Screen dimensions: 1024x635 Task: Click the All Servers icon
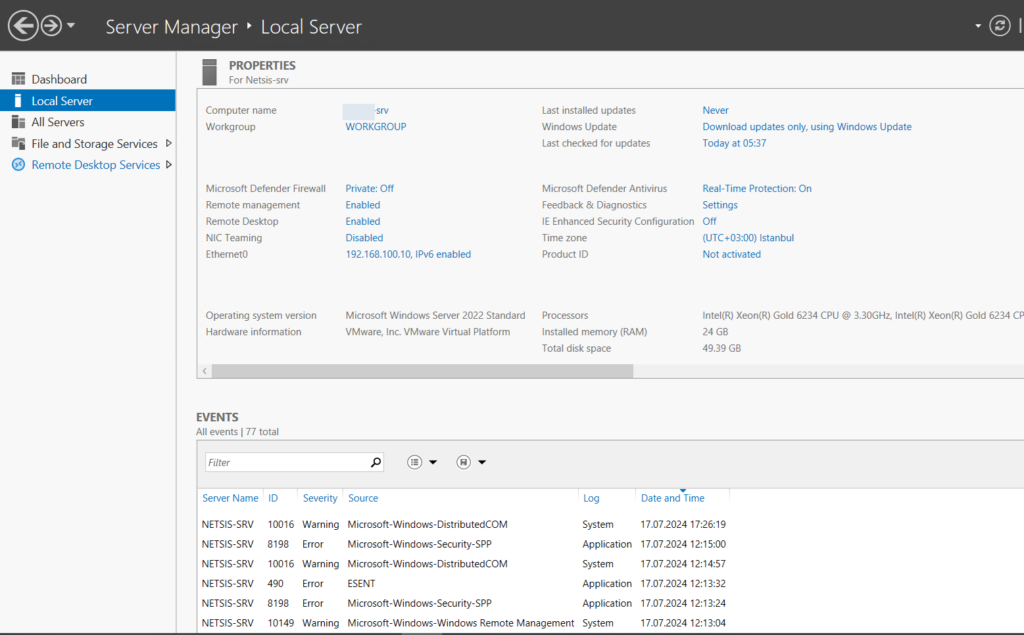click(18, 122)
